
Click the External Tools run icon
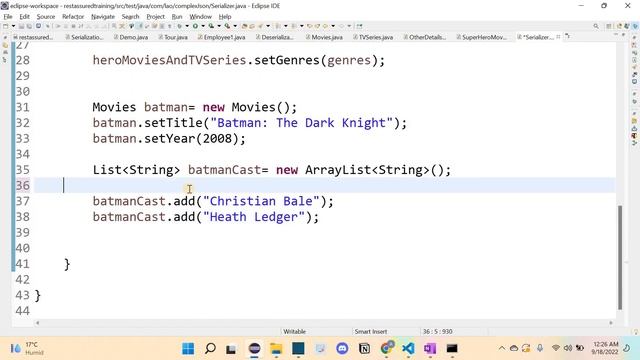pos(227,26)
